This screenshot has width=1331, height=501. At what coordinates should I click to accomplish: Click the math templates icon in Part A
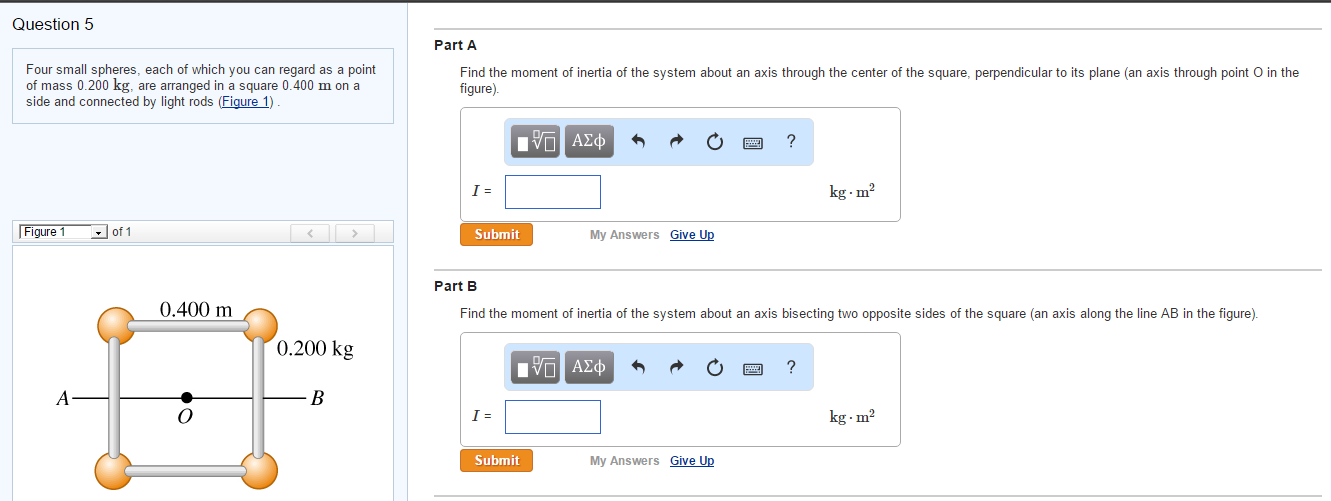536,142
